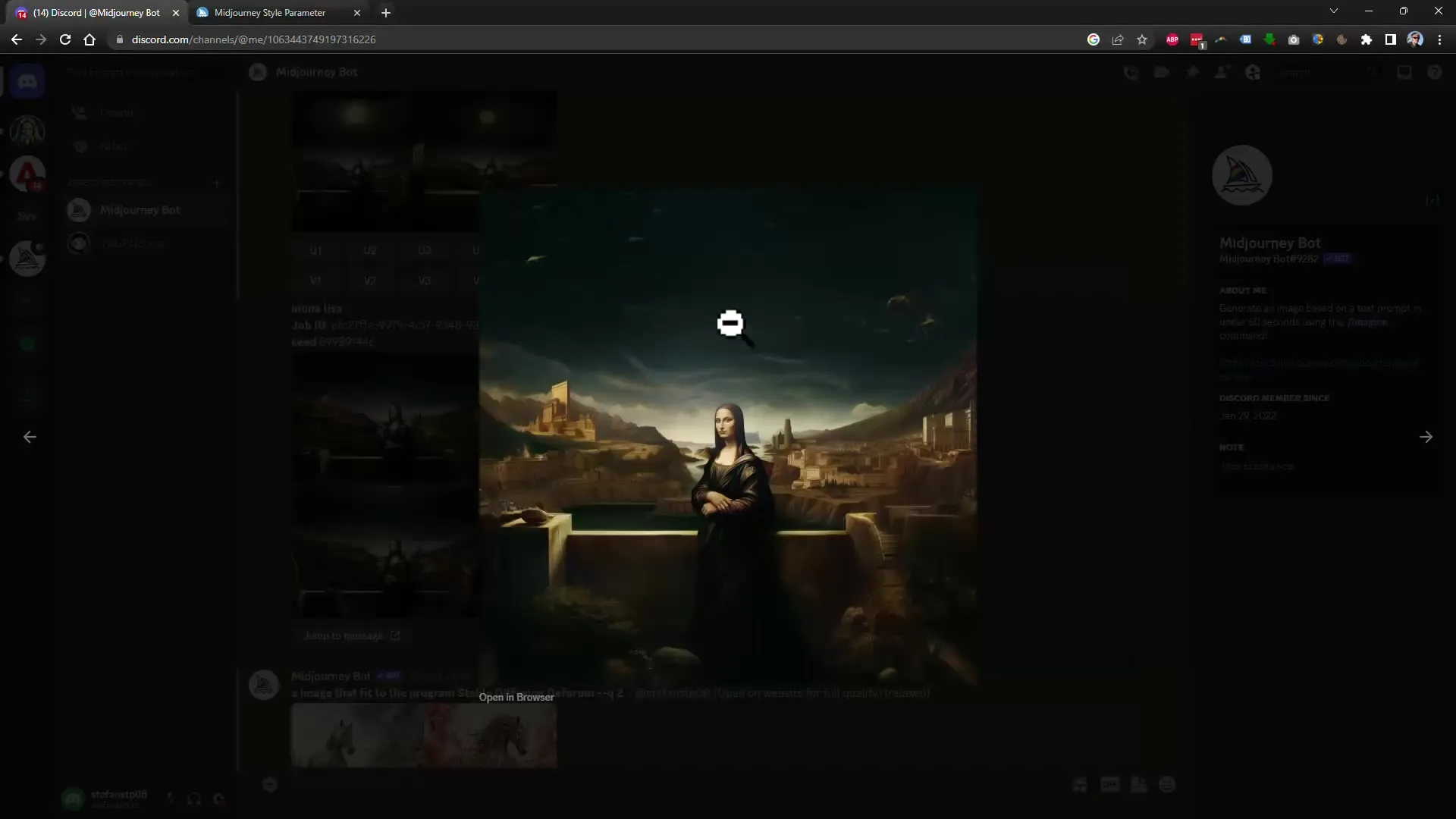Open the emoji picker in message bar

point(1167,785)
